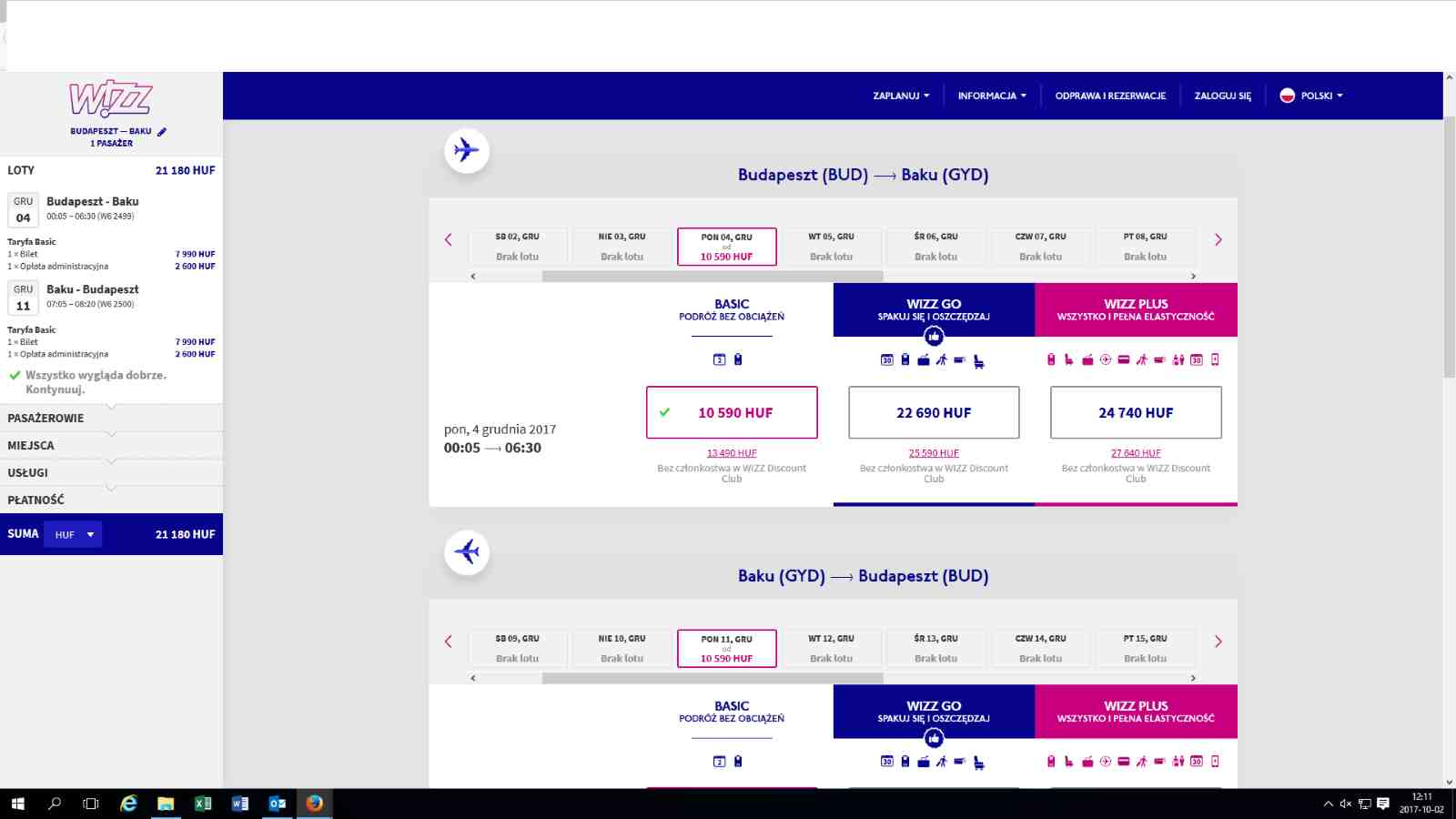
Task: Click the outbound date carousel horizontal scrollbar
Action: click(713, 276)
